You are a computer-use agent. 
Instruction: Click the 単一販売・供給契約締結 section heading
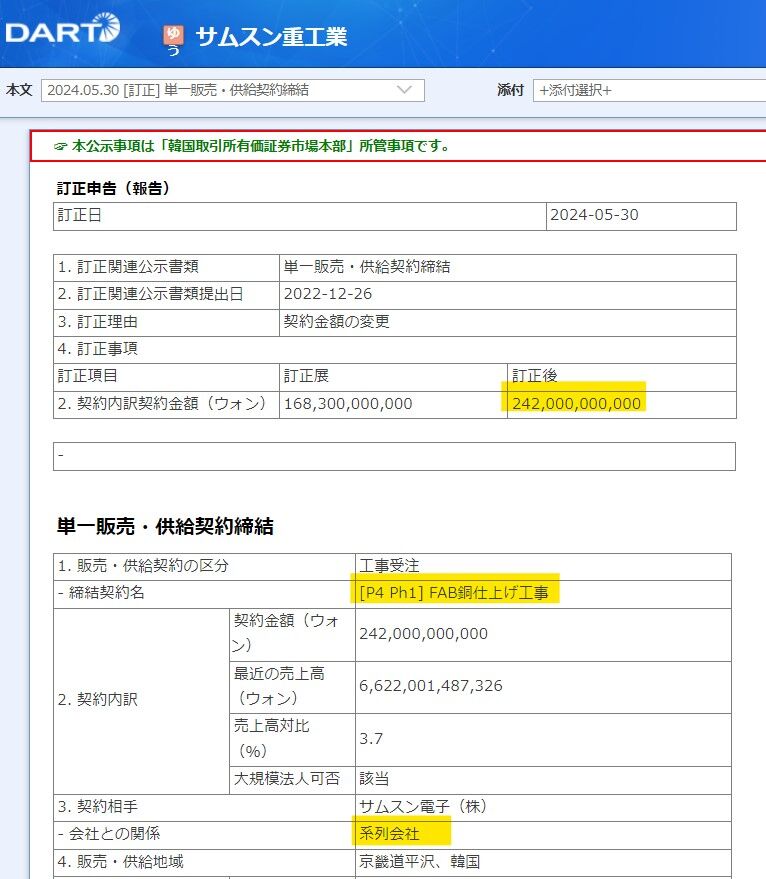tap(165, 526)
